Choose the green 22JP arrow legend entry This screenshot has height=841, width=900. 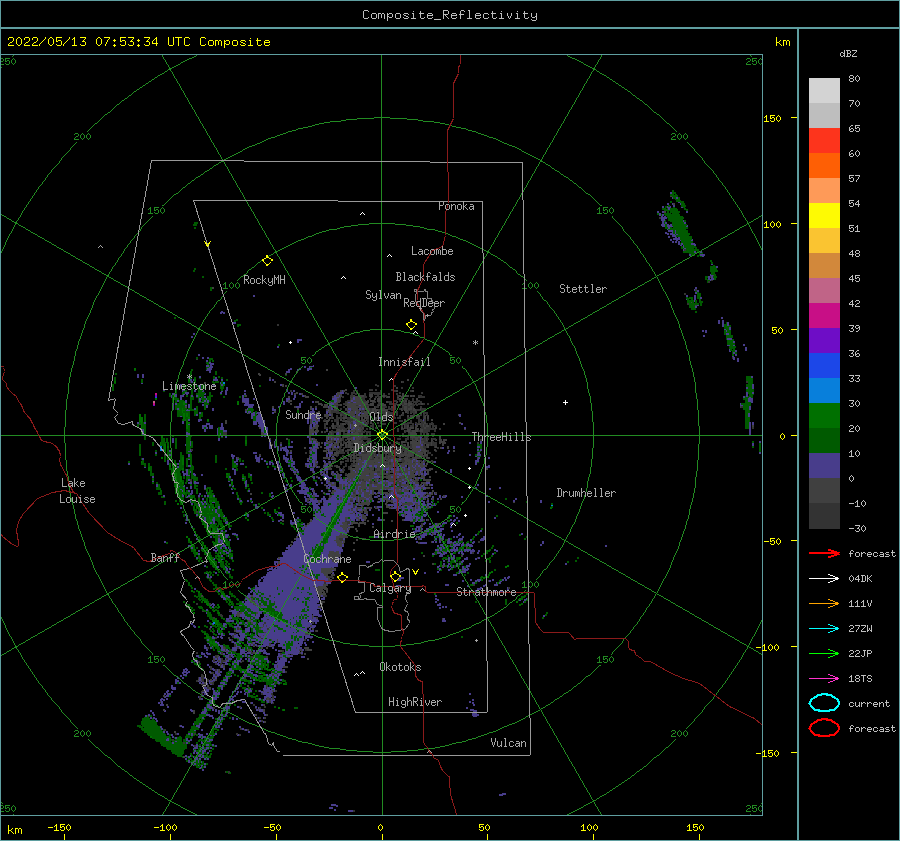tap(824, 653)
